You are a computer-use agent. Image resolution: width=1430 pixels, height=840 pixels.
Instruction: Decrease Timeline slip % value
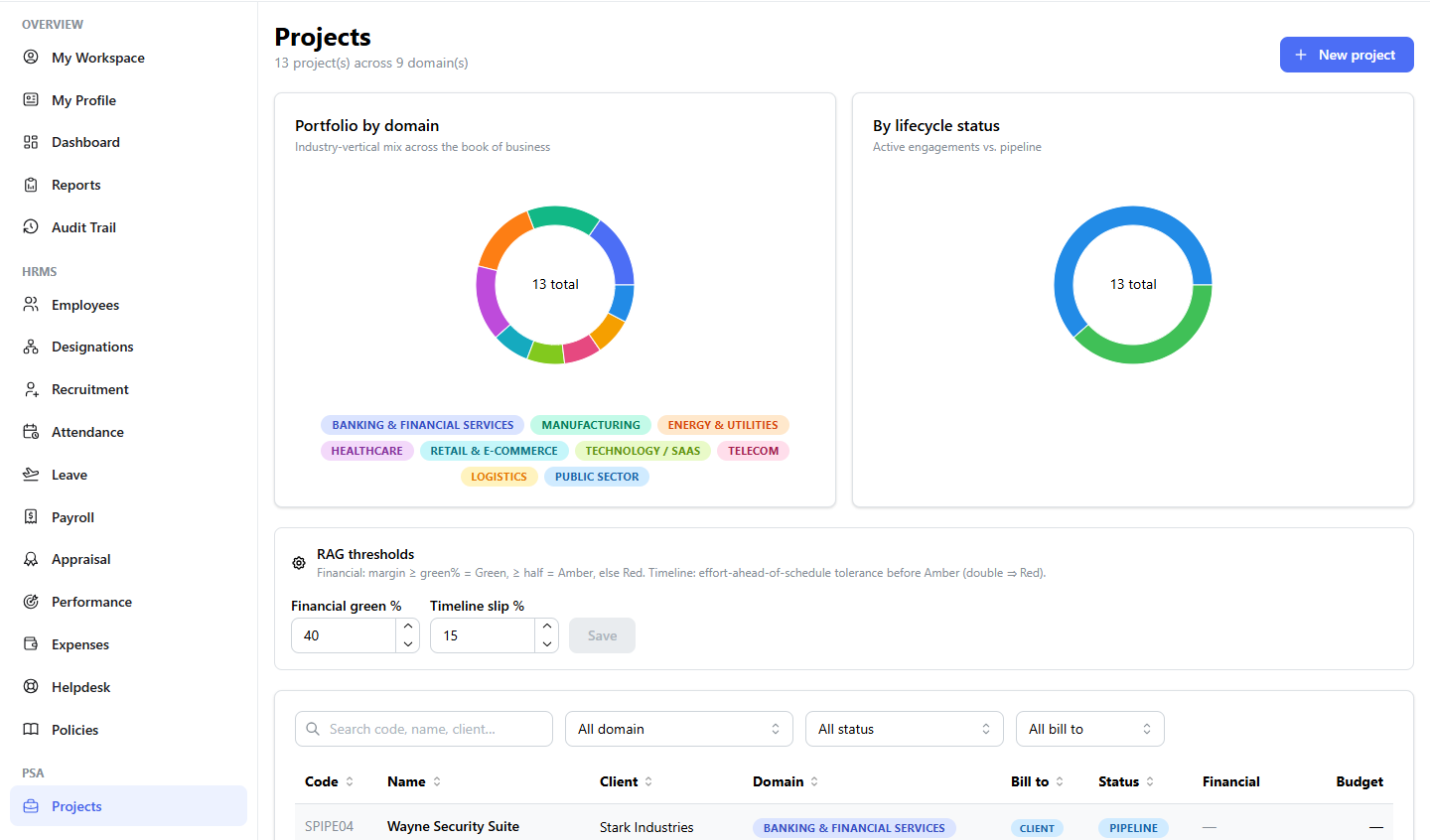[547, 644]
